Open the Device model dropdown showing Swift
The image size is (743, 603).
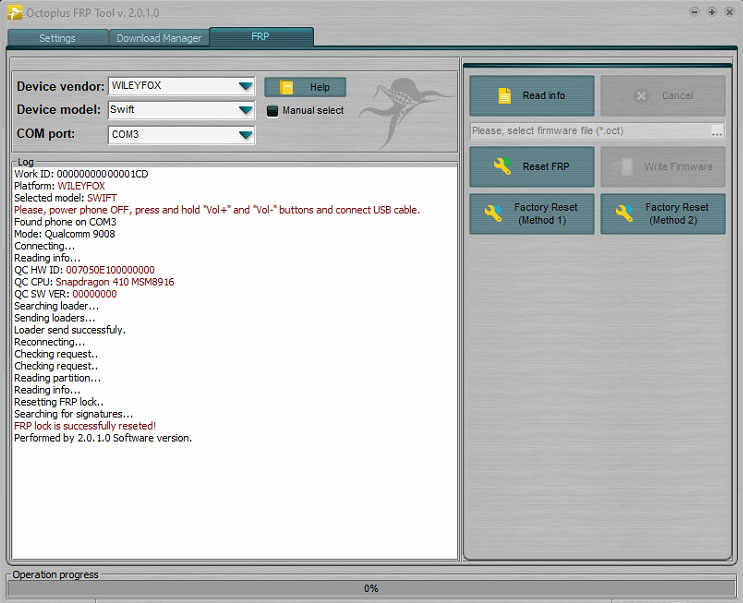(181, 110)
